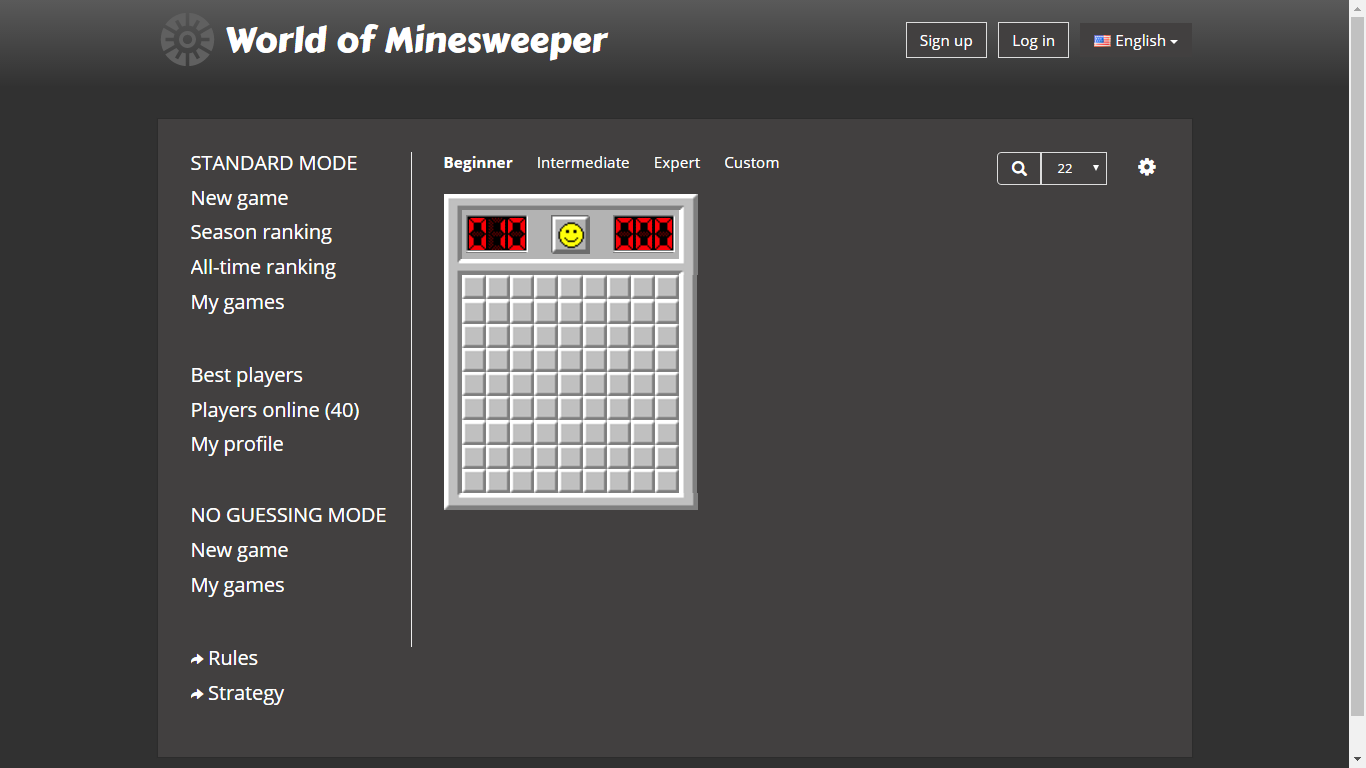
Task: Select the Expert difficulty tab
Action: 676,162
